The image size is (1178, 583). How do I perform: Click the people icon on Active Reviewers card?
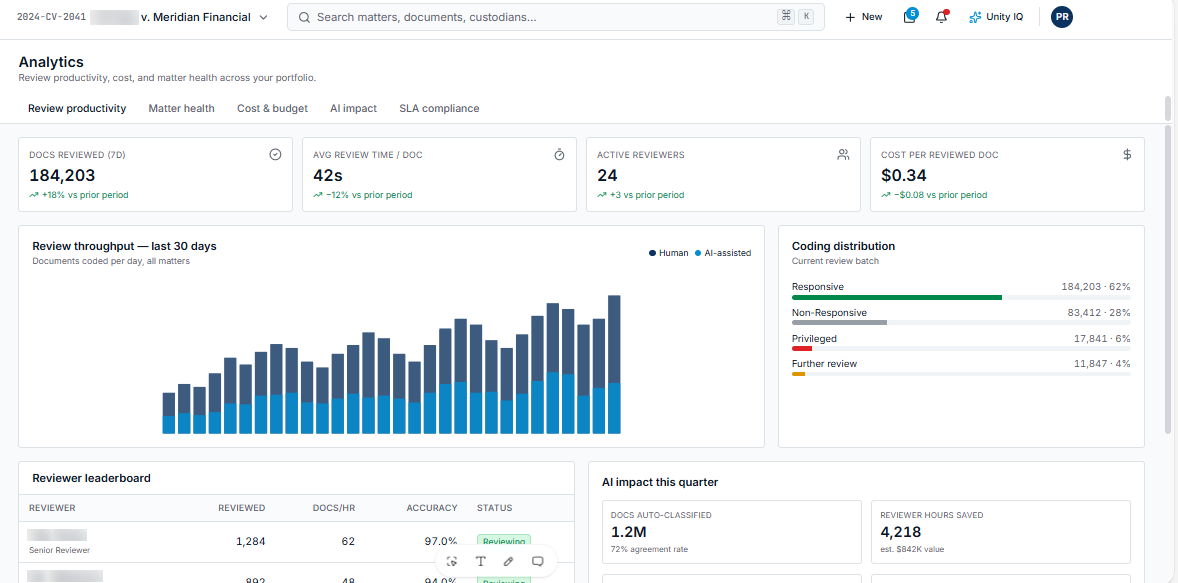843,155
